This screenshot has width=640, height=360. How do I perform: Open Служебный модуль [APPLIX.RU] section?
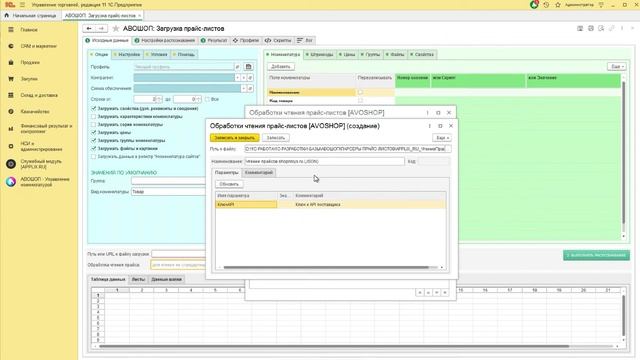pyautogui.click(x=41, y=164)
